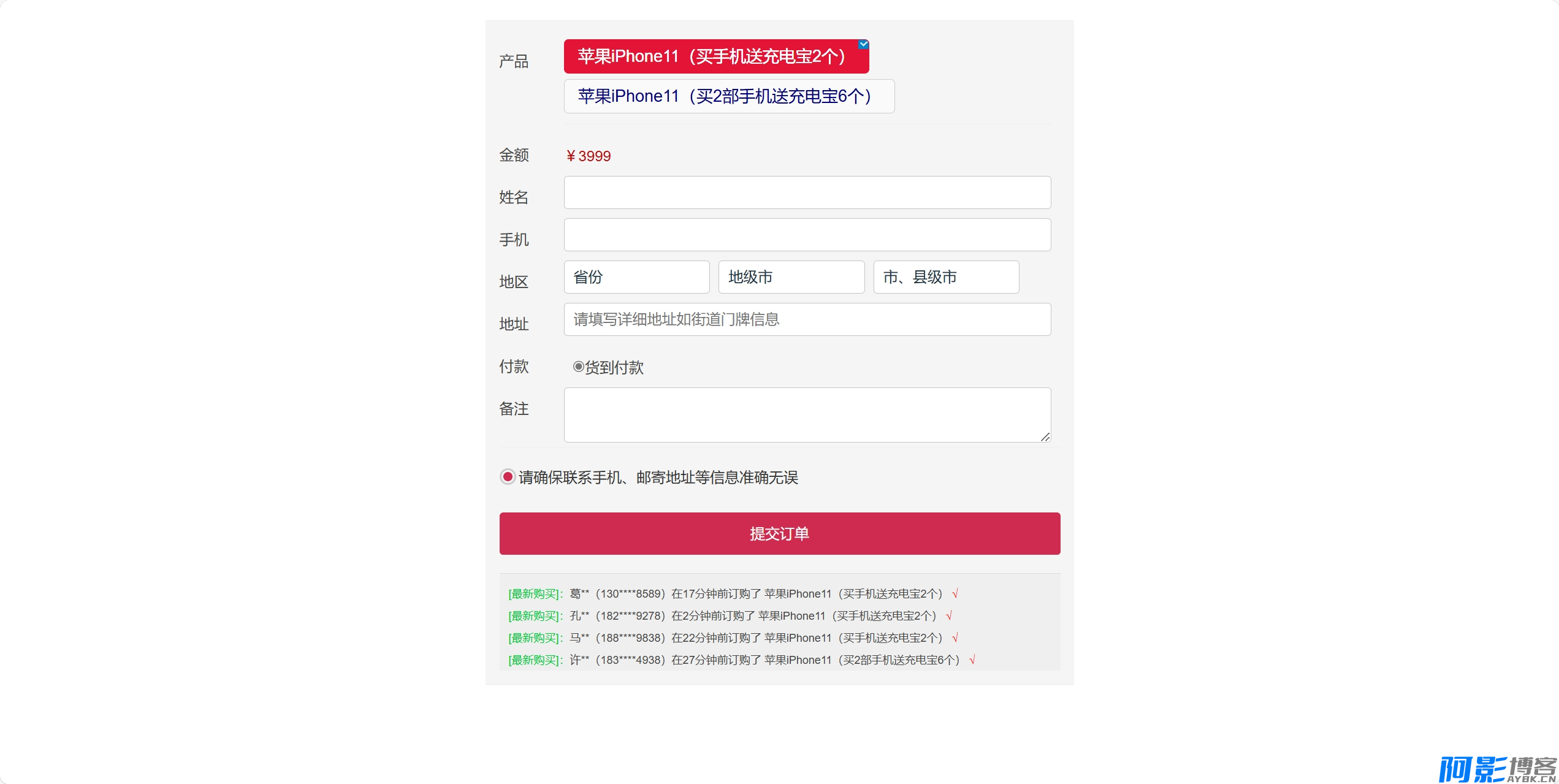Open the 地级市 city dropdown
The height and width of the screenshot is (784, 1559).
coord(791,277)
